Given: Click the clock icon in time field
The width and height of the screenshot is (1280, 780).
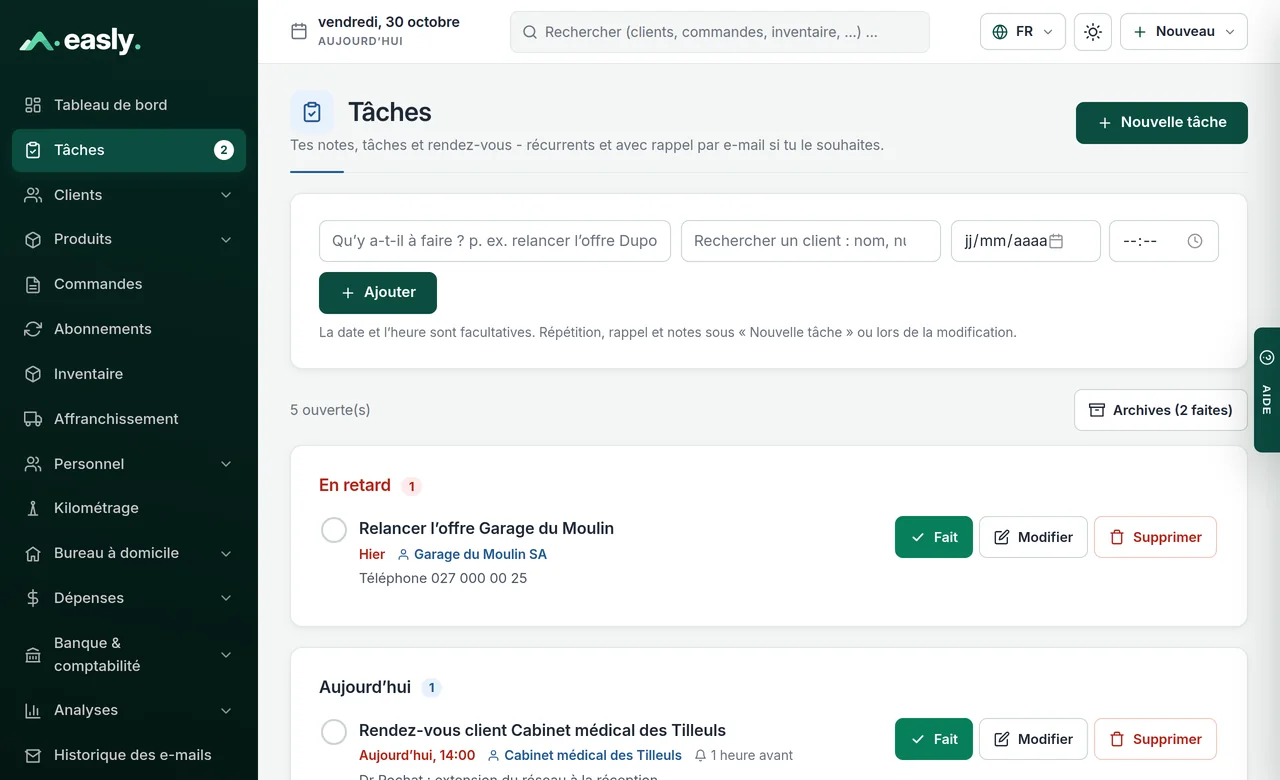Looking at the screenshot, I should 1194,241.
